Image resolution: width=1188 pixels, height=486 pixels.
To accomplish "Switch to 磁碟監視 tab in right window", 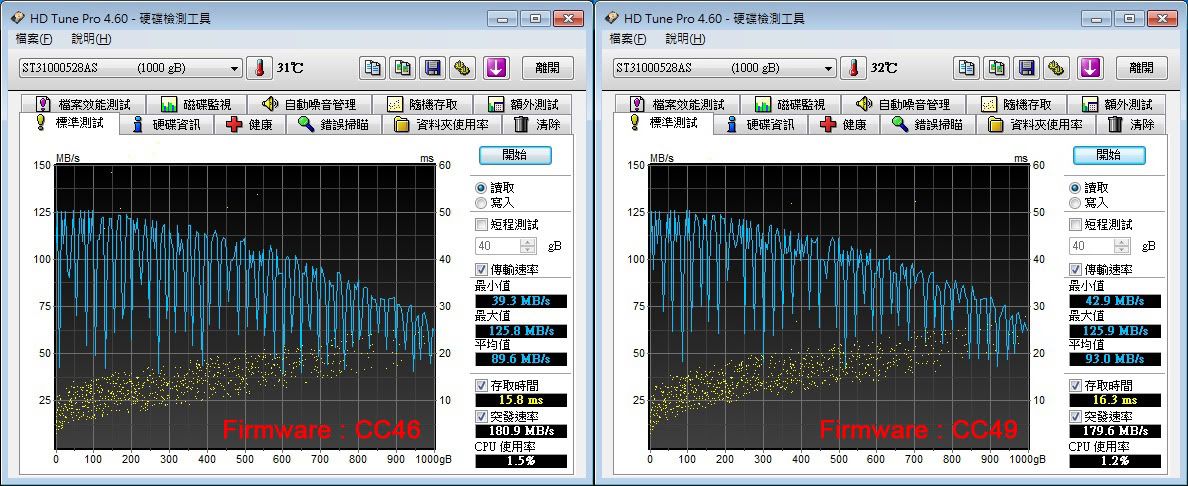I will coord(789,104).
